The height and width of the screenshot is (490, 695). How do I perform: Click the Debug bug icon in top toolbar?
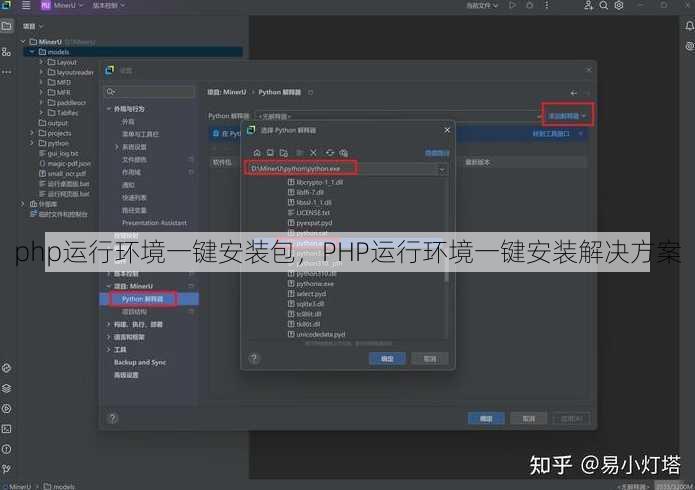click(x=530, y=5)
